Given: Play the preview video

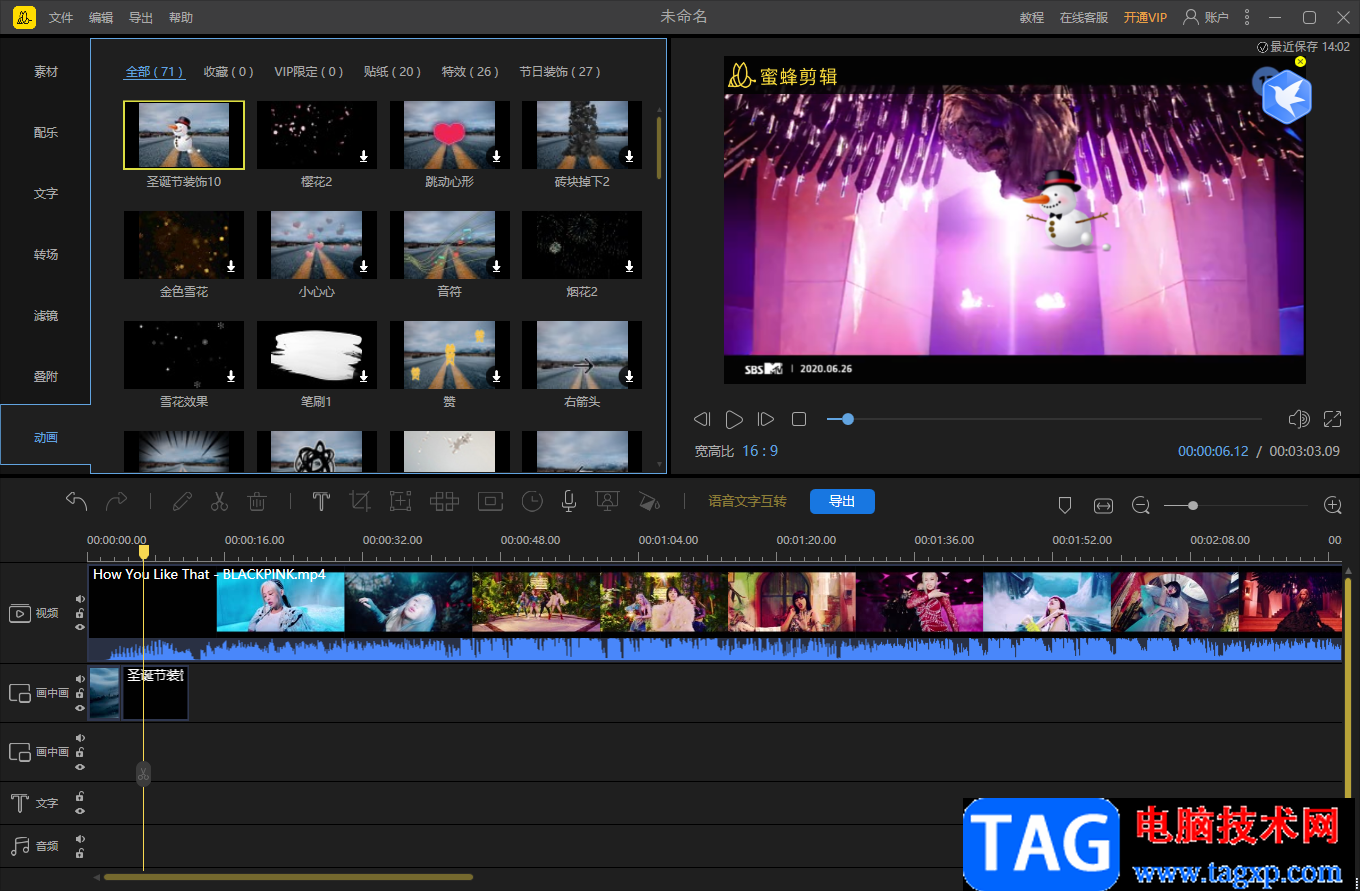Looking at the screenshot, I should tap(734, 419).
